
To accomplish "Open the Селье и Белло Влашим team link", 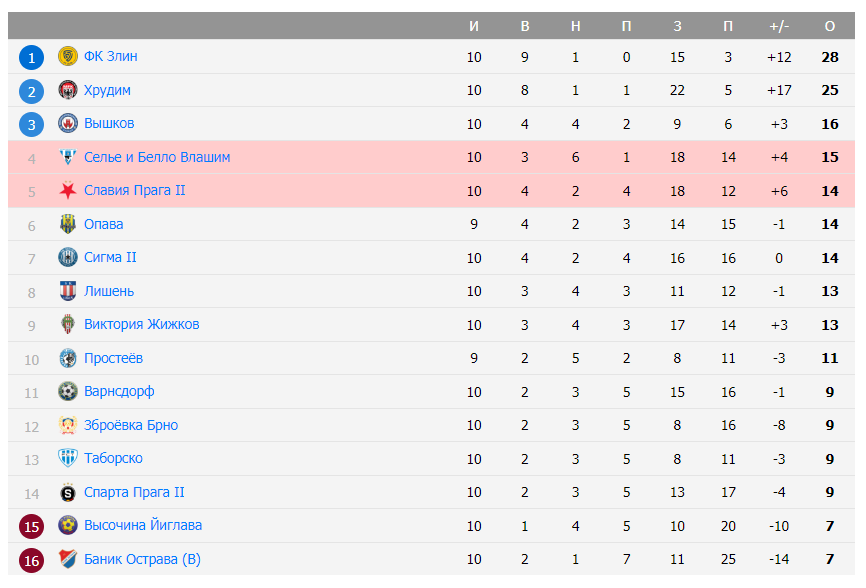I will [157, 157].
